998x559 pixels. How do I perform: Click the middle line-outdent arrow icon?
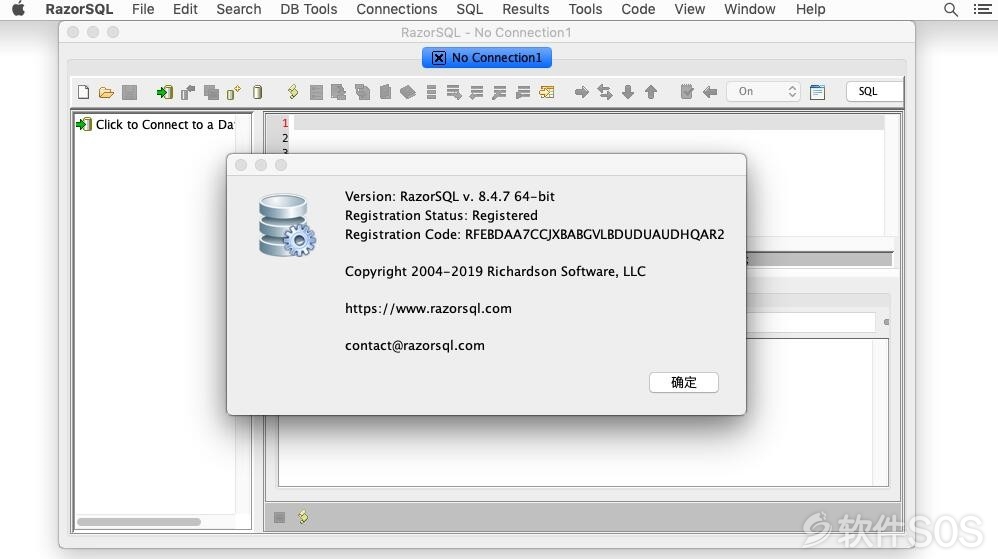[x=500, y=92]
